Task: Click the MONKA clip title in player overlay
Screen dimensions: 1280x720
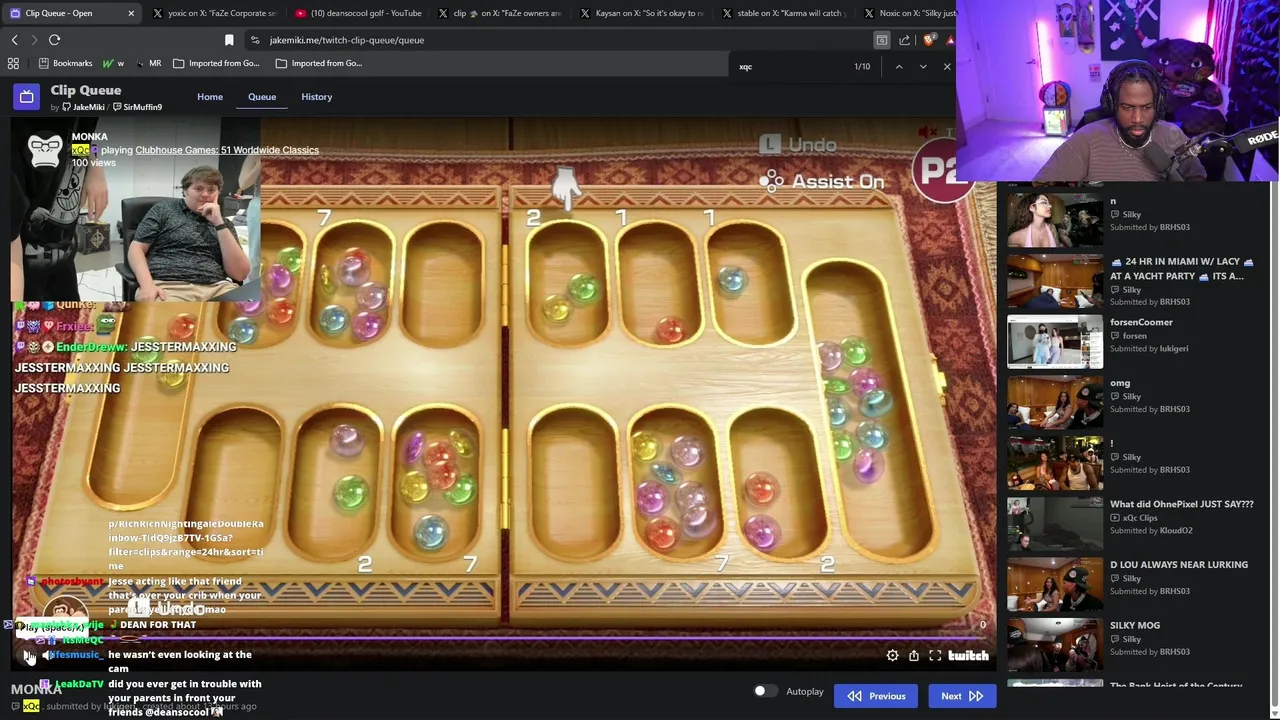Action: pos(89,137)
